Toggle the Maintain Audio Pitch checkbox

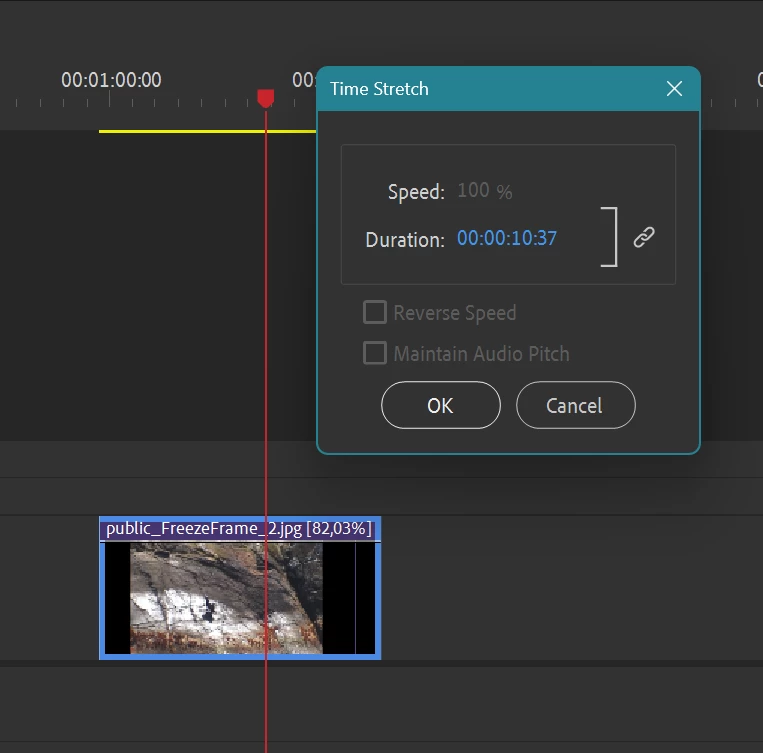pyautogui.click(x=375, y=353)
